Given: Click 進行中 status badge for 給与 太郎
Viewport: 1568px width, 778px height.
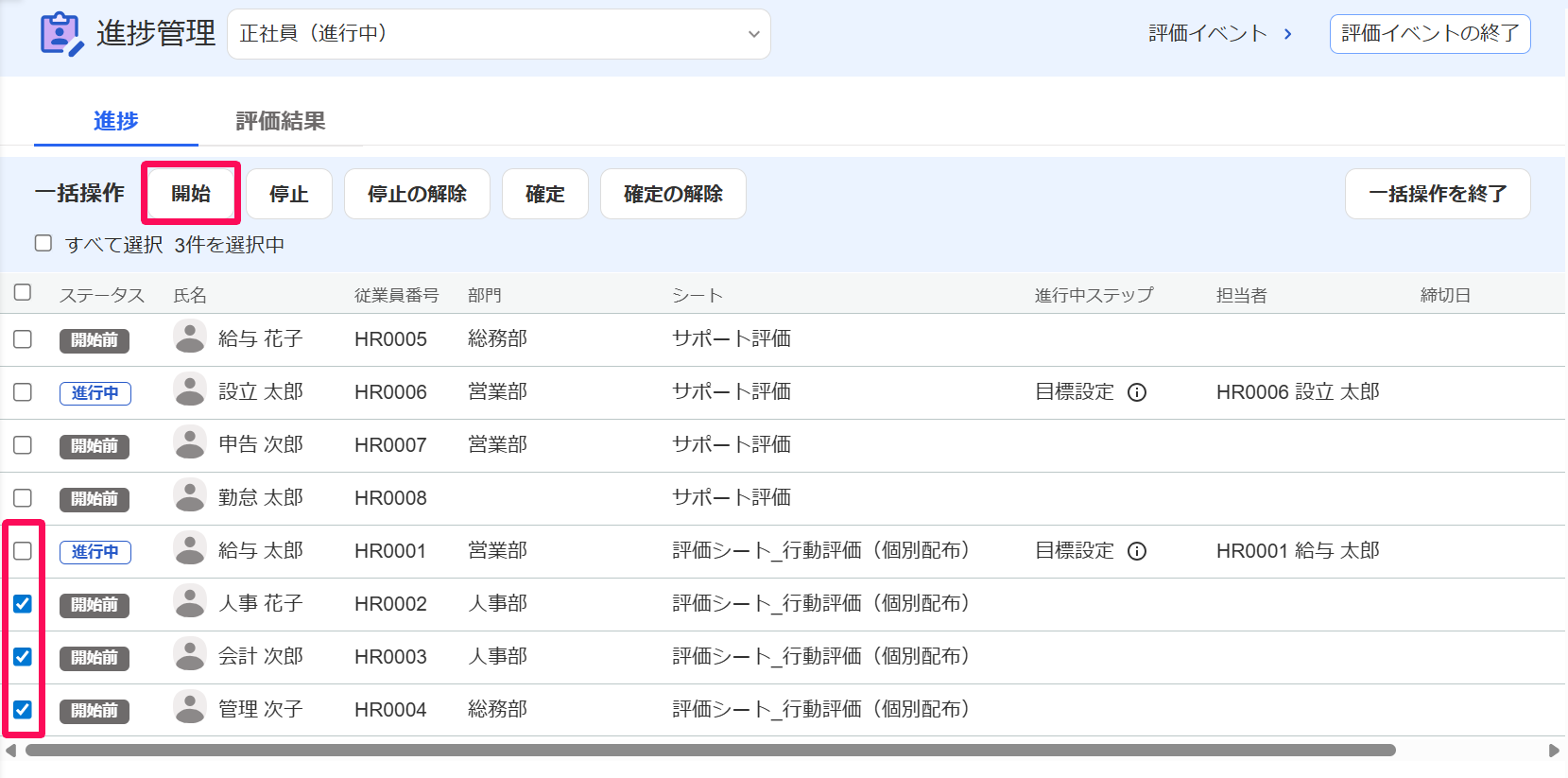Looking at the screenshot, I should tap(95, 552).
